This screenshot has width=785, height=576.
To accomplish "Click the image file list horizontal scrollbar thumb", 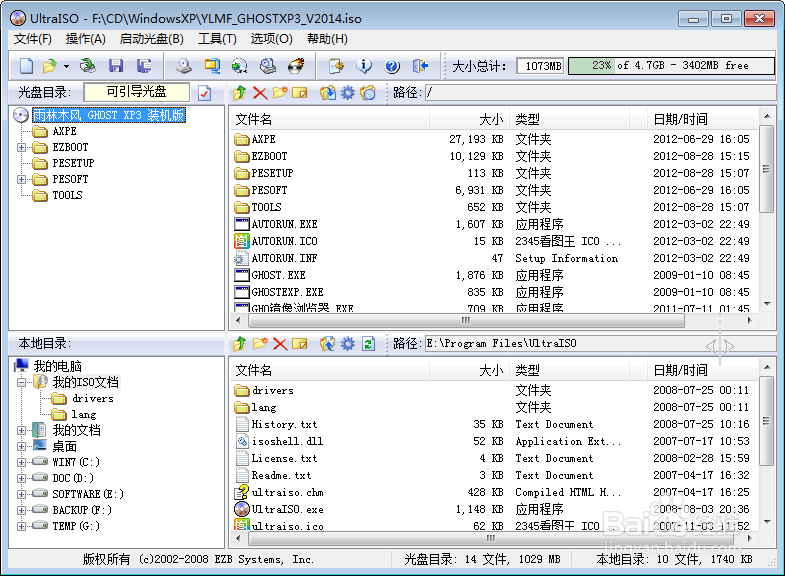I will pos(465,320).
